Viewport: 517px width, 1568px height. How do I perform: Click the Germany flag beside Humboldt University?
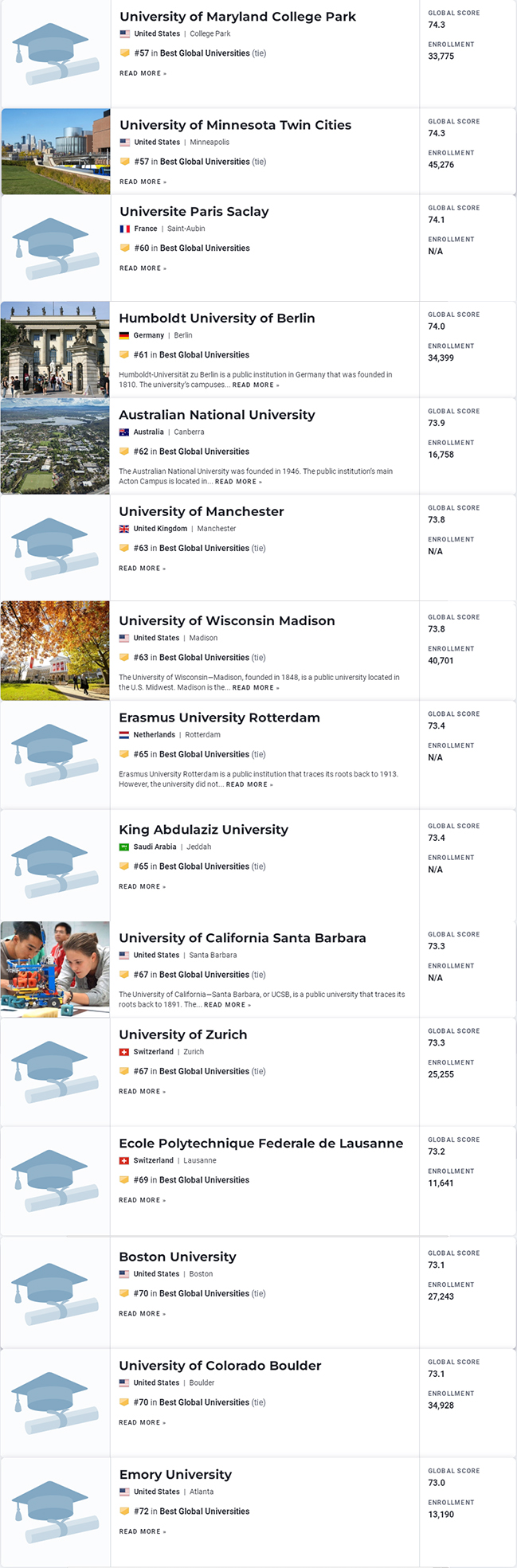(124, 335)
